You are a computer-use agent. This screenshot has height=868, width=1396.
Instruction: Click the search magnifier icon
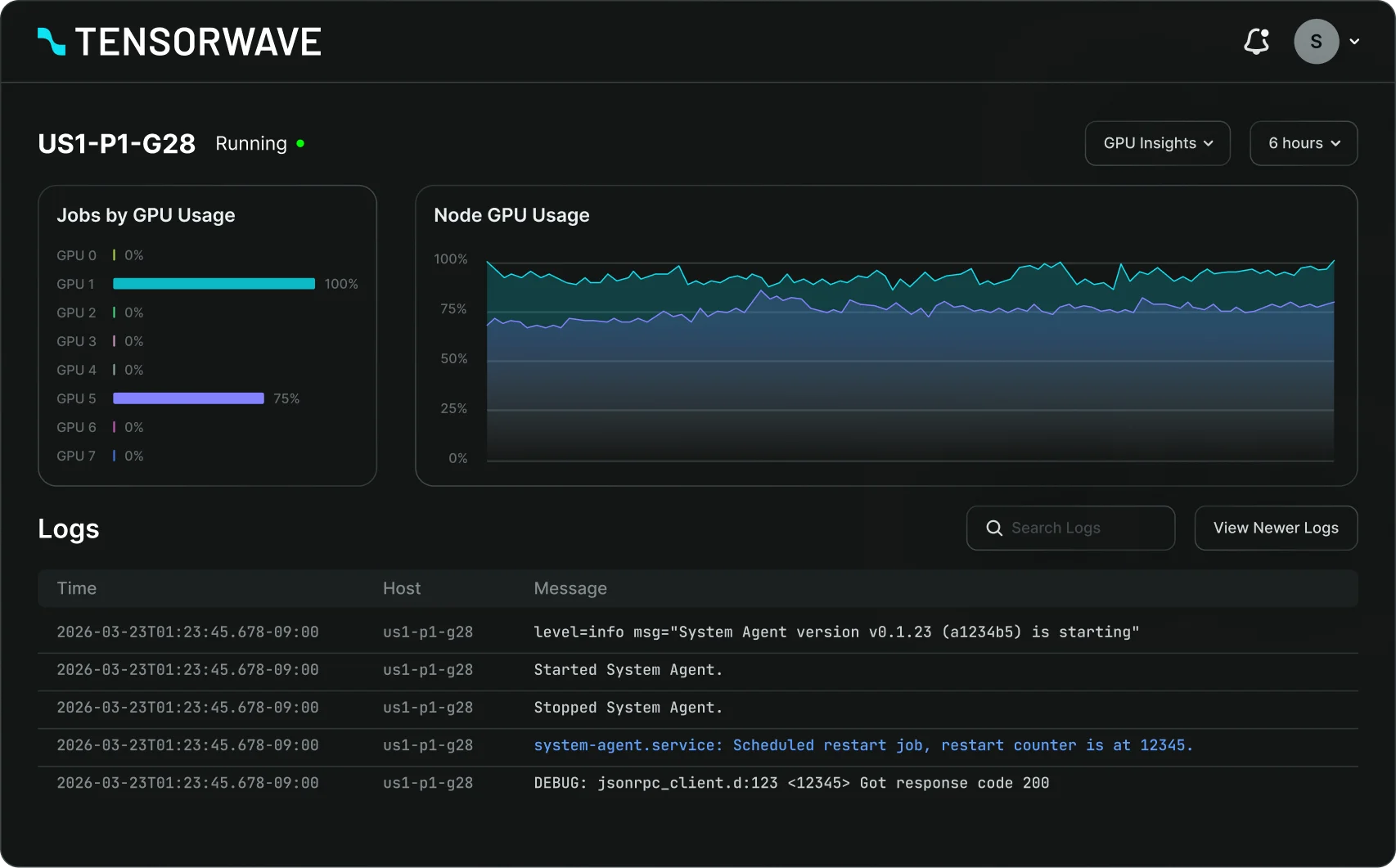[x=994, y=528]
